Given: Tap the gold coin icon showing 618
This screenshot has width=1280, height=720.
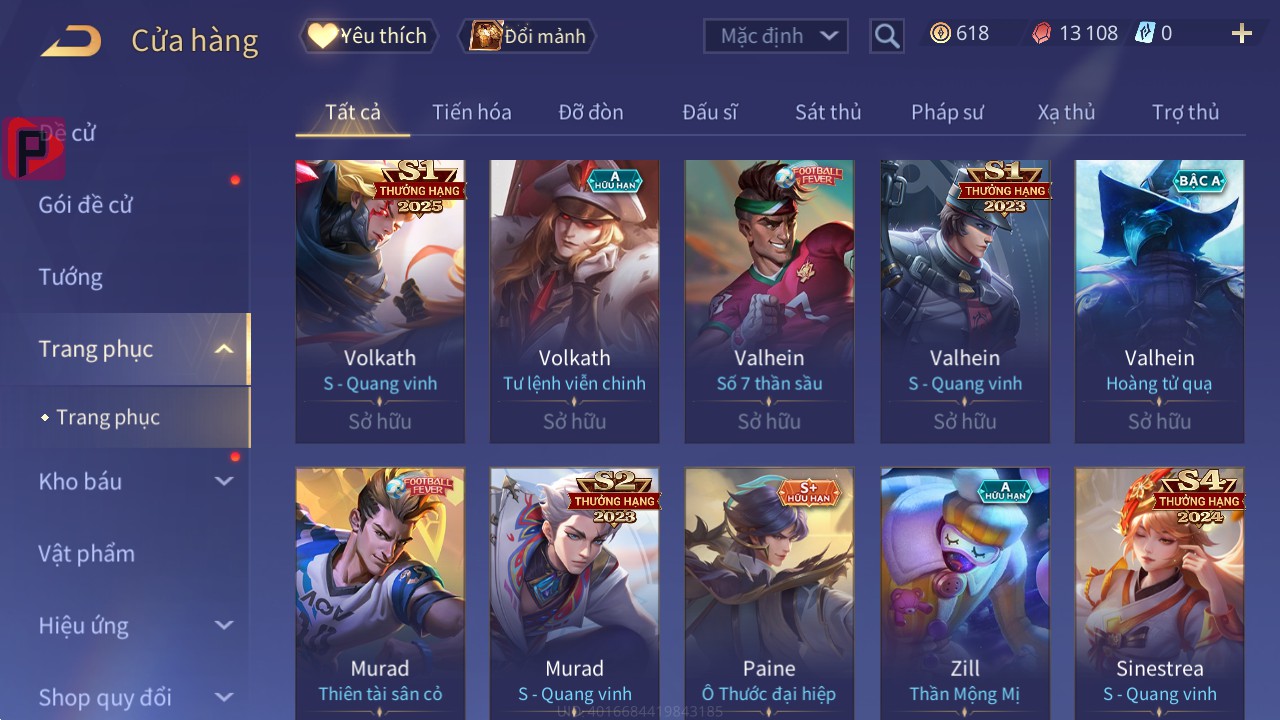Looking at the screenshot, I should tap(940, 33).
